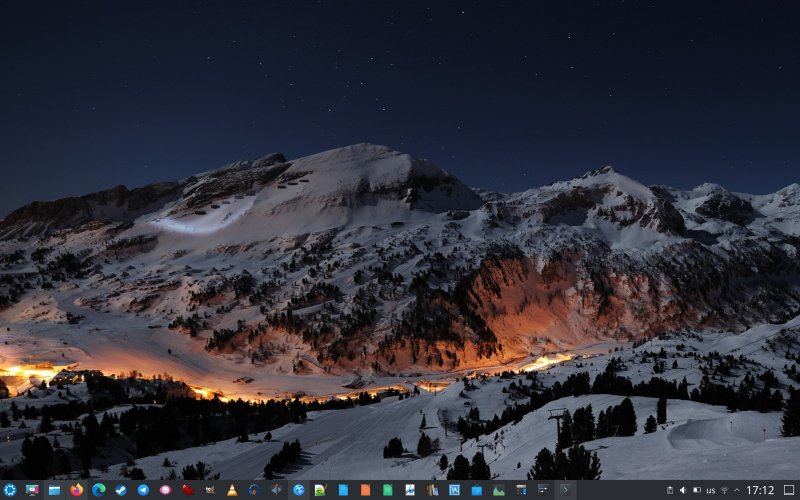This screenshot has height=500, width=800.
Task: Open Telegram messenger
Action: pos(143,490)
